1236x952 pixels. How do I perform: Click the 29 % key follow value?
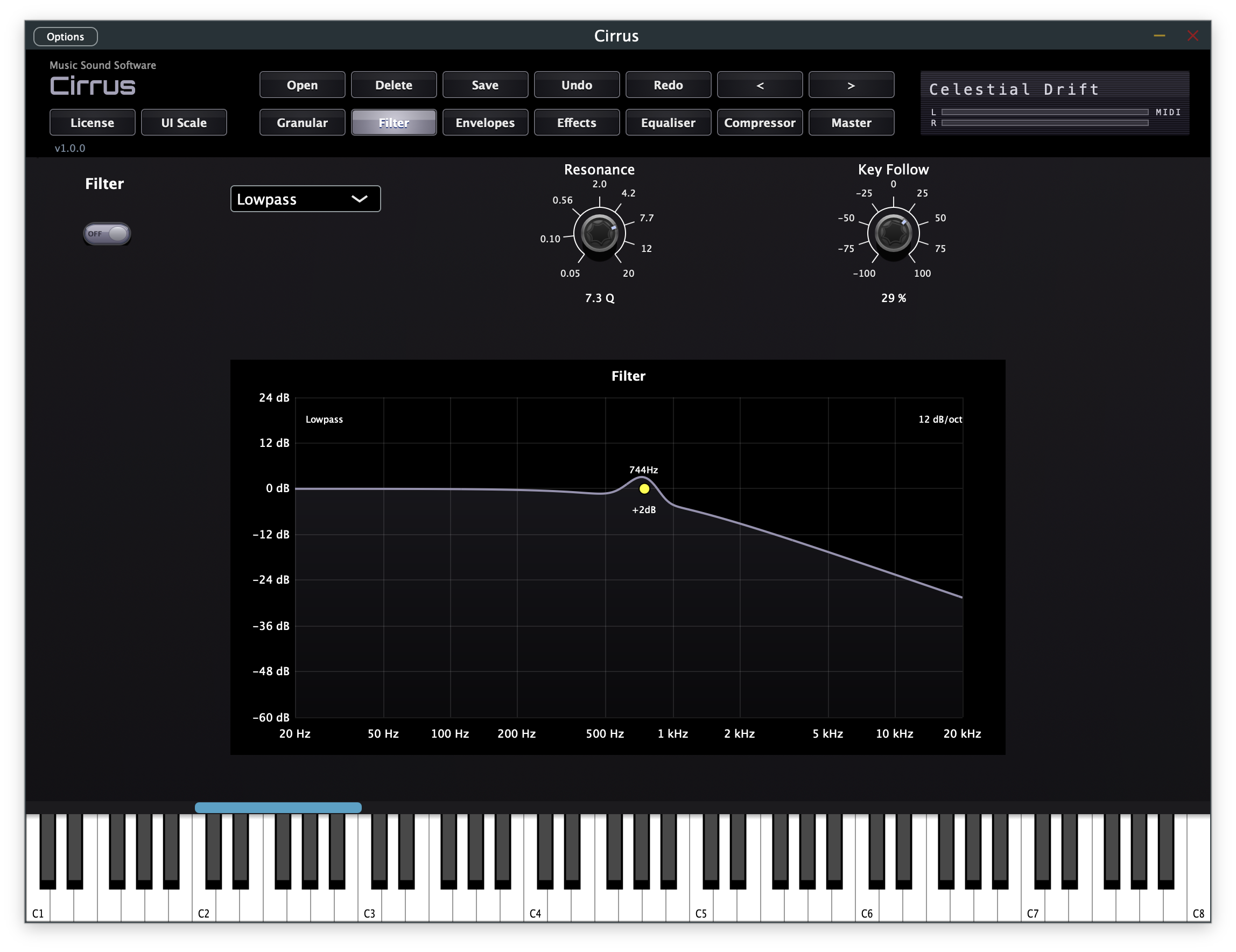pyautogui.click(x=893, y=298)
